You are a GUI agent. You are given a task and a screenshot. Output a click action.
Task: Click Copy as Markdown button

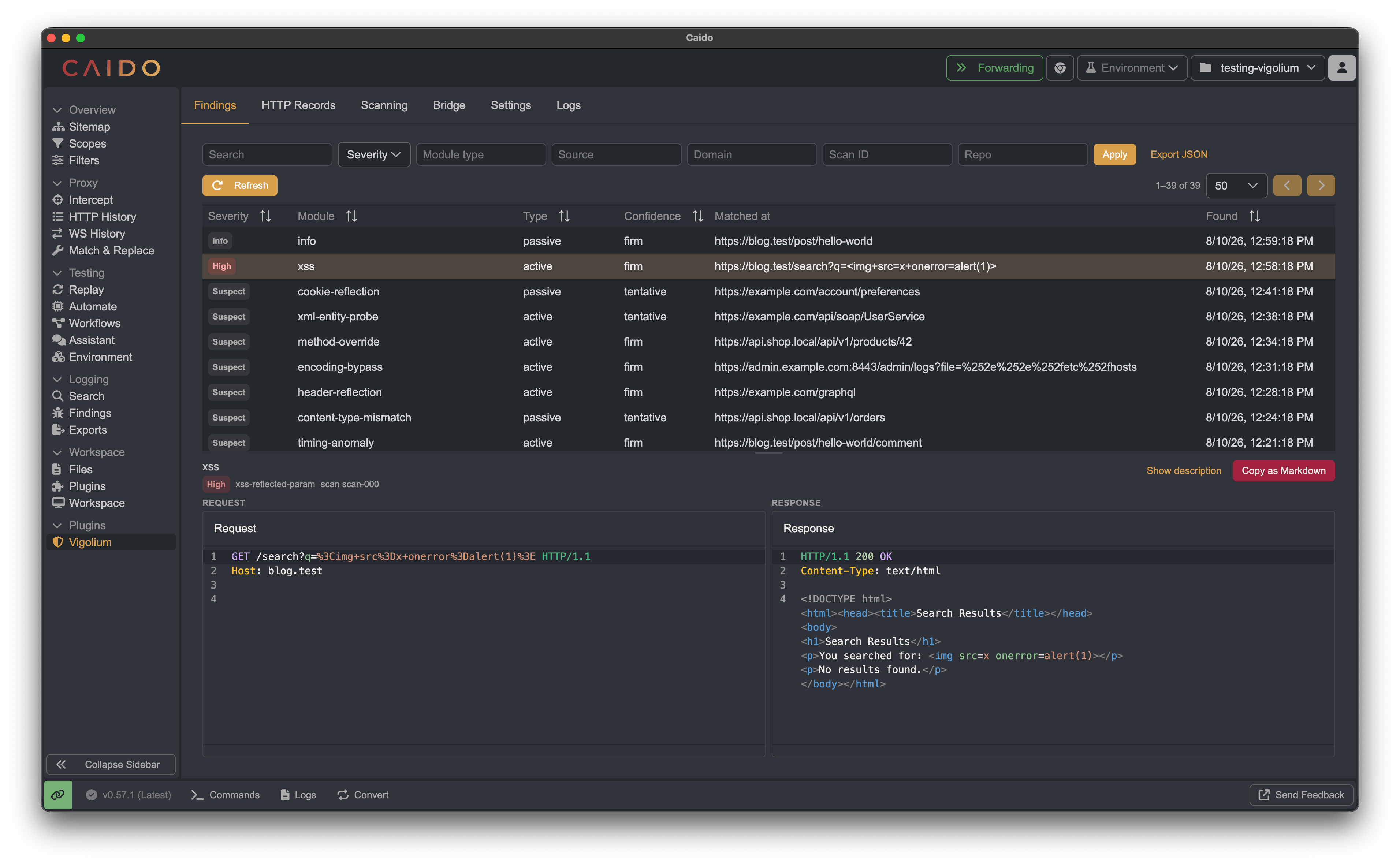[1283, 471]
